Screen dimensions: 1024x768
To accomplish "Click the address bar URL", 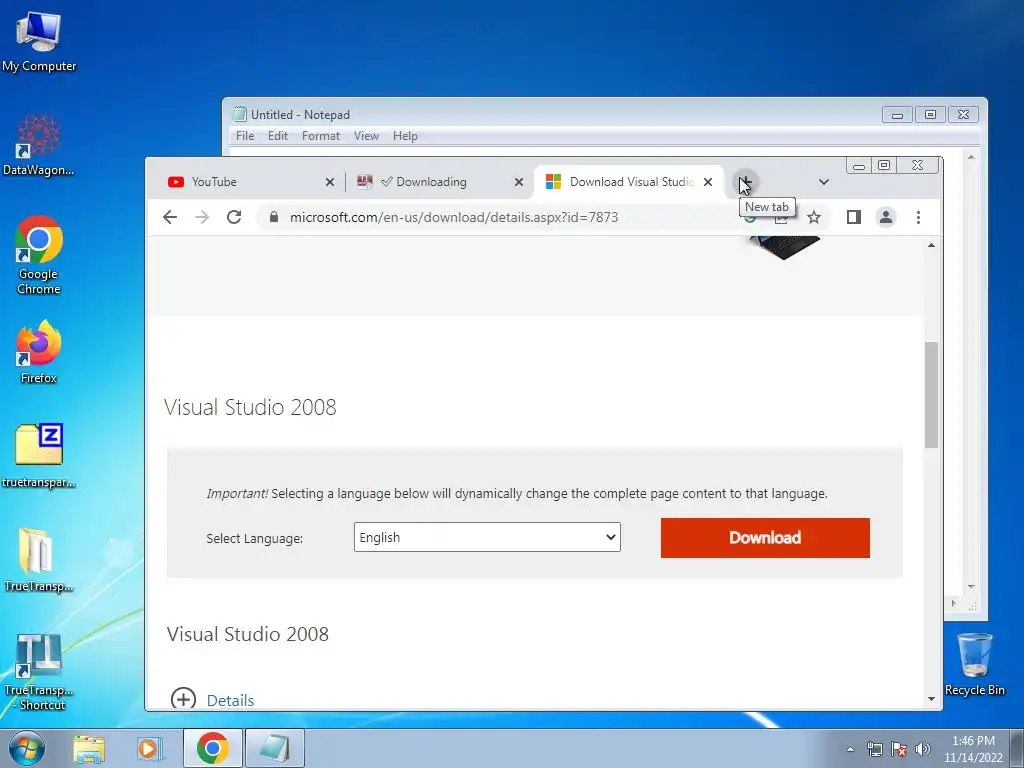I will click(x=454, y=217).
